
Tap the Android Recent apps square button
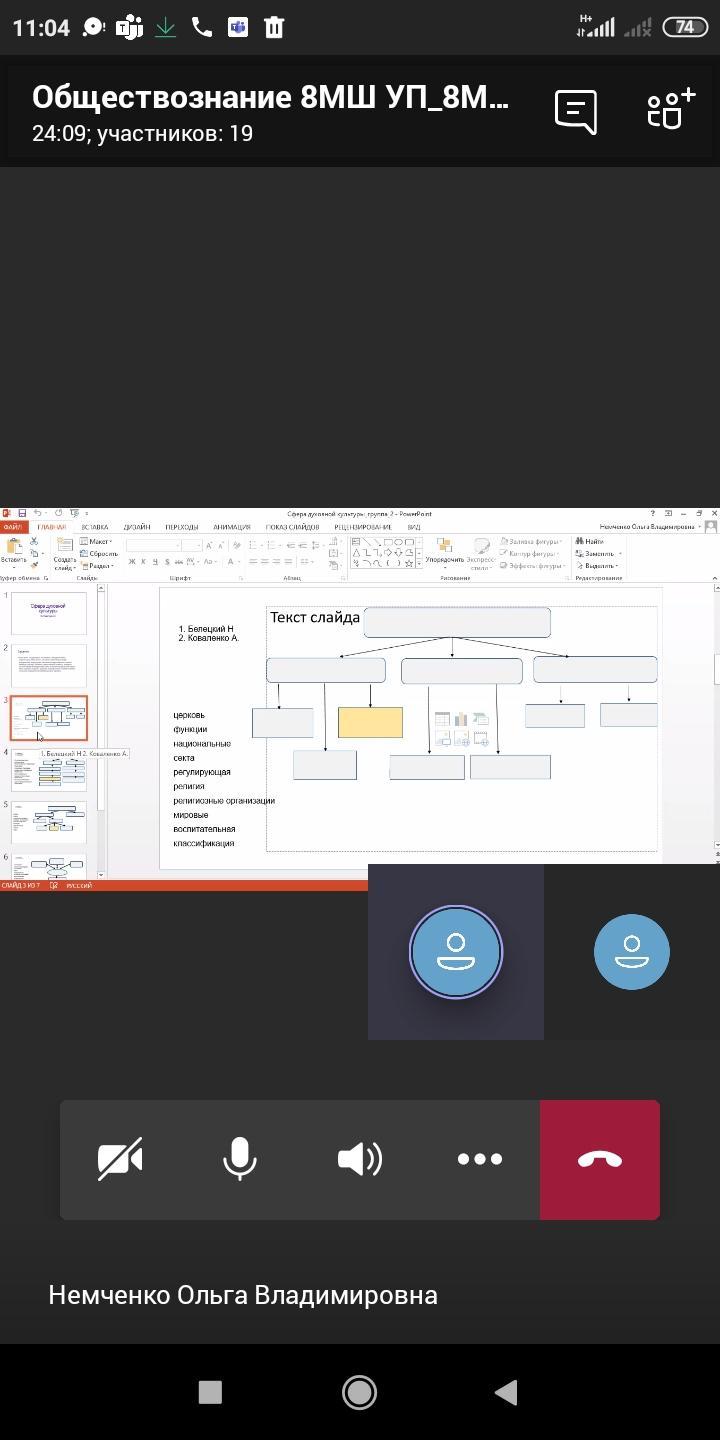[x=210, y=1392]
